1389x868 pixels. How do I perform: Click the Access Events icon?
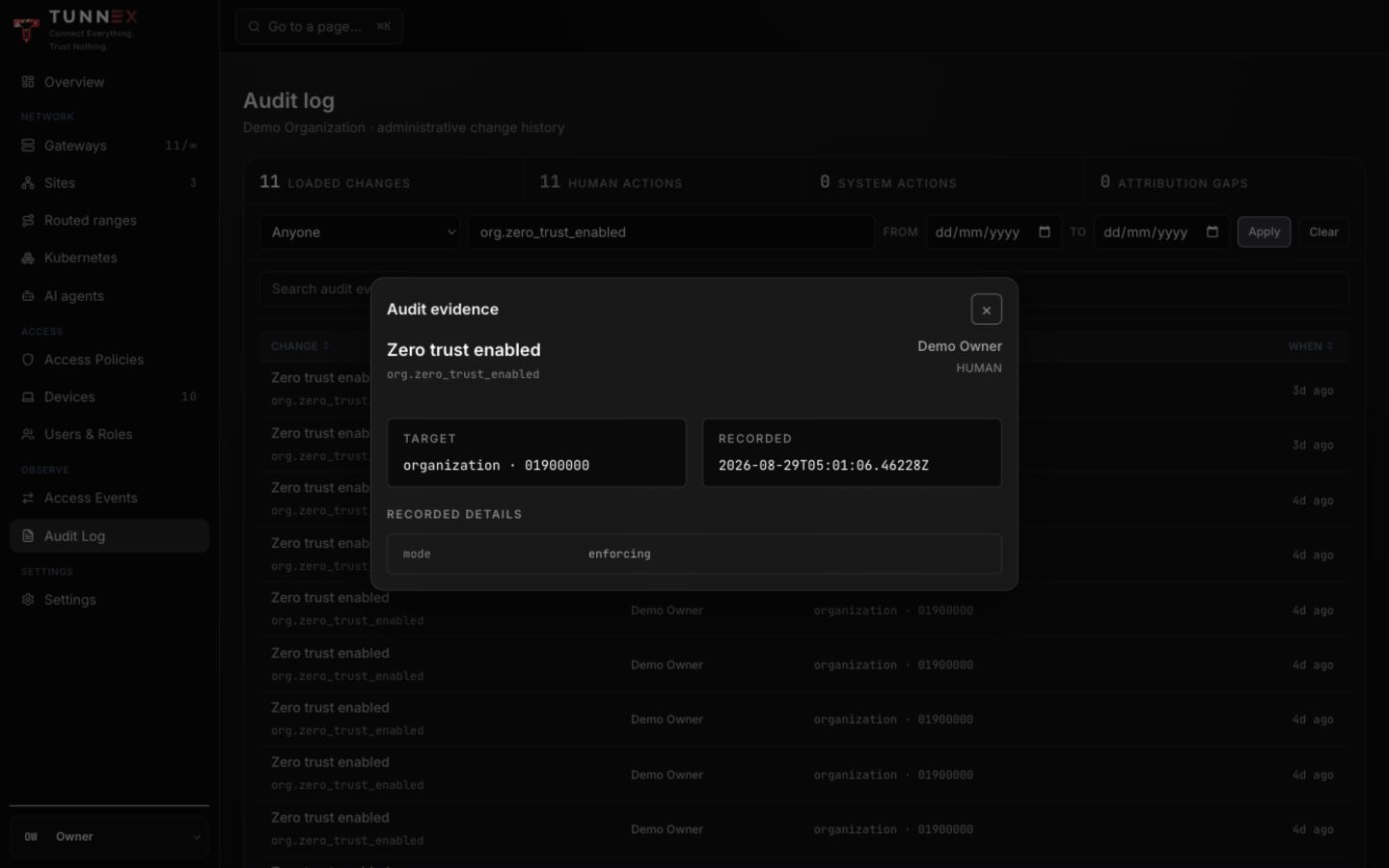pyautogui.click(x=28, y=498)
